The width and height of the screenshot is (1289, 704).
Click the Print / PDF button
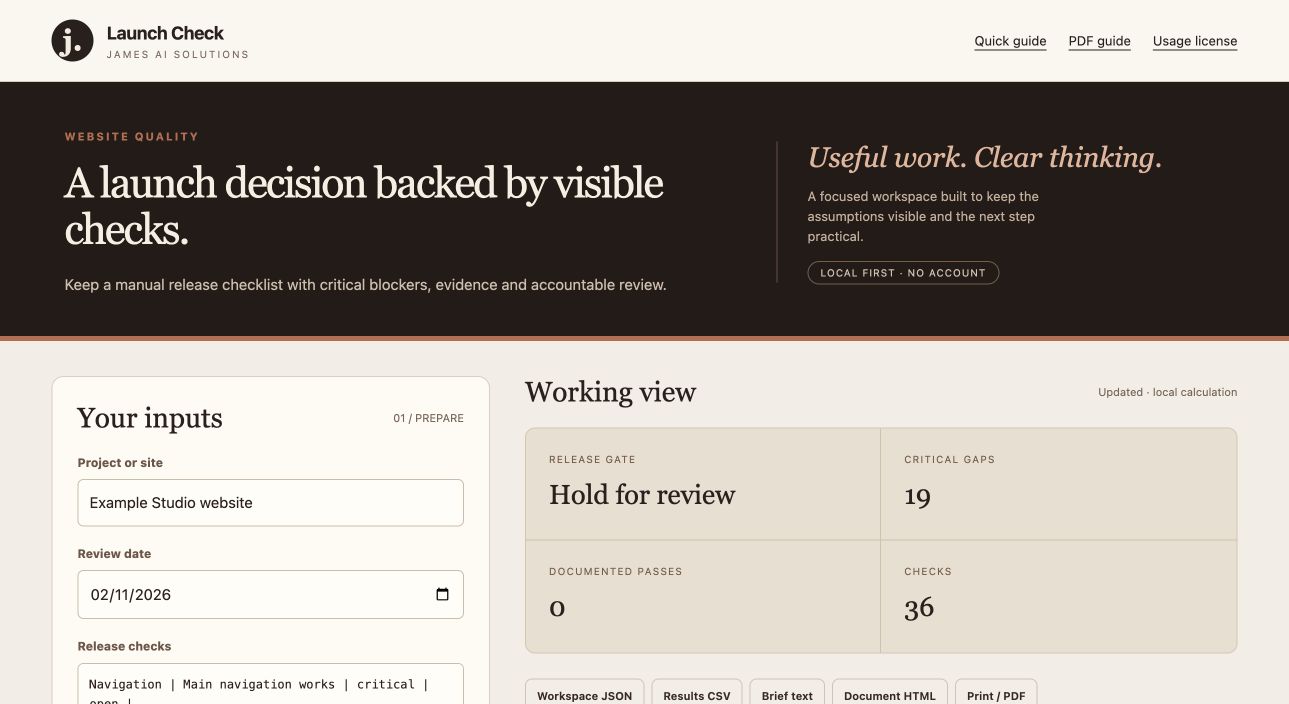pyautogui.click(x=996, y=692)
